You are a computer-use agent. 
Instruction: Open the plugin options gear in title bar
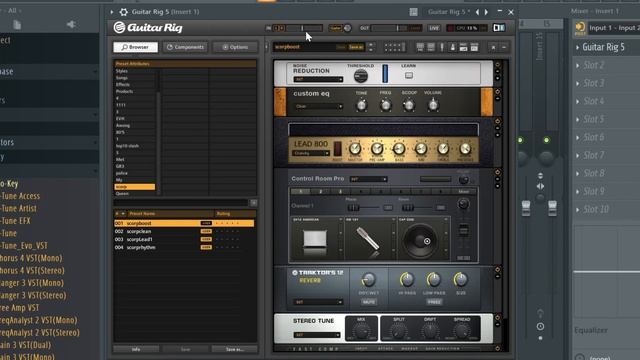click(x=124, y=12)
